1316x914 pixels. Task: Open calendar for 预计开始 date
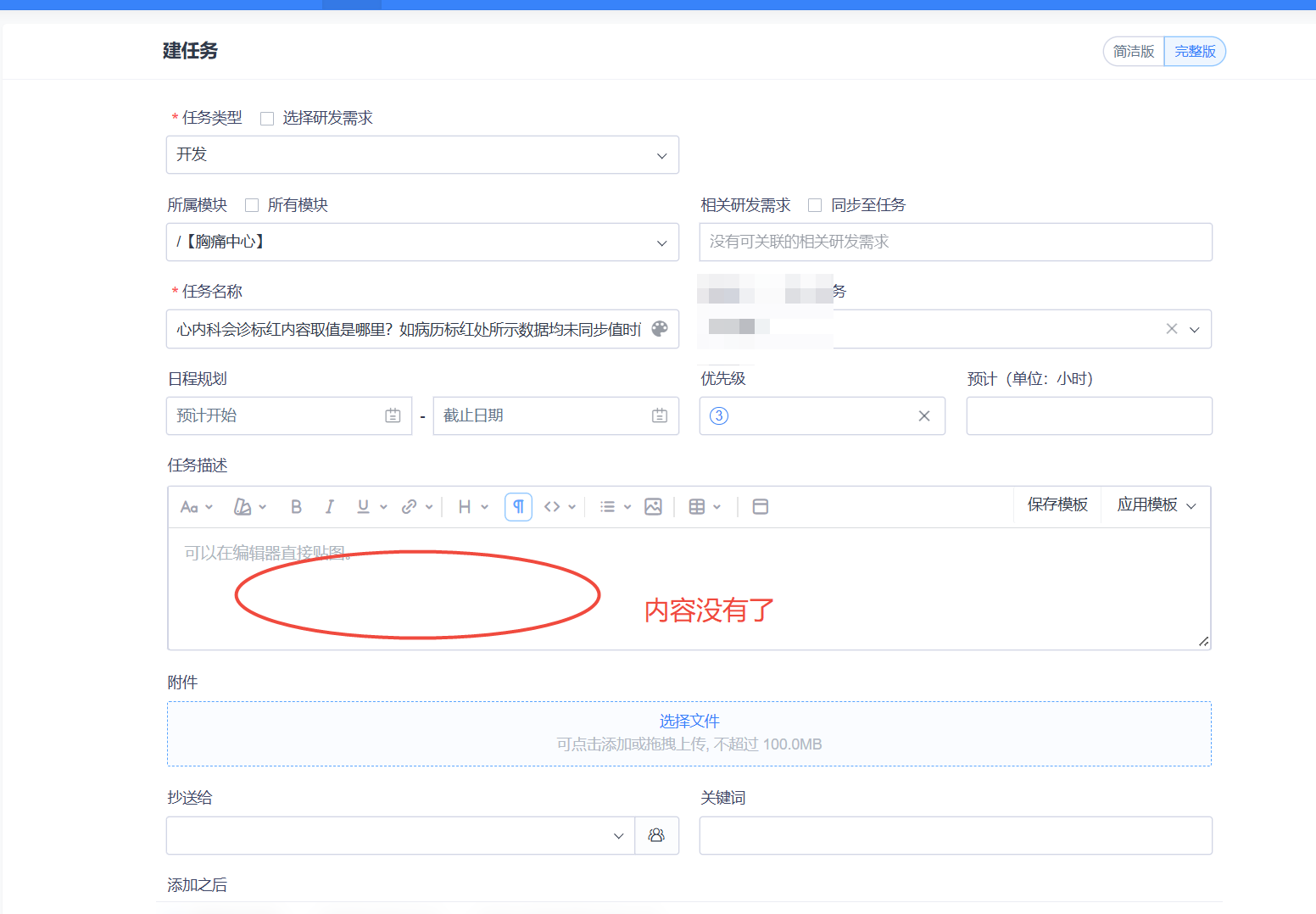coord(393,415)
